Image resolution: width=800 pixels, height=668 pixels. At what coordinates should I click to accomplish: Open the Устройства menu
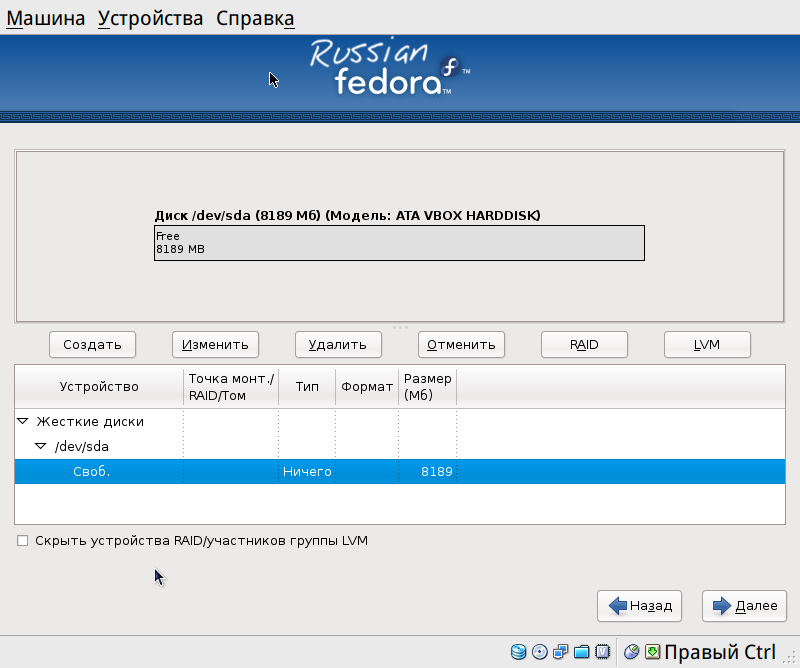(151, 18)
